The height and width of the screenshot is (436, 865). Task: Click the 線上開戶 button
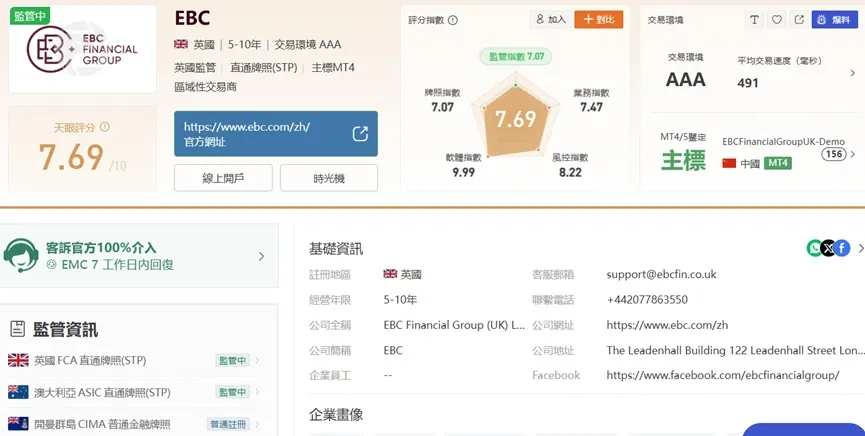click(x=223, y=178)
